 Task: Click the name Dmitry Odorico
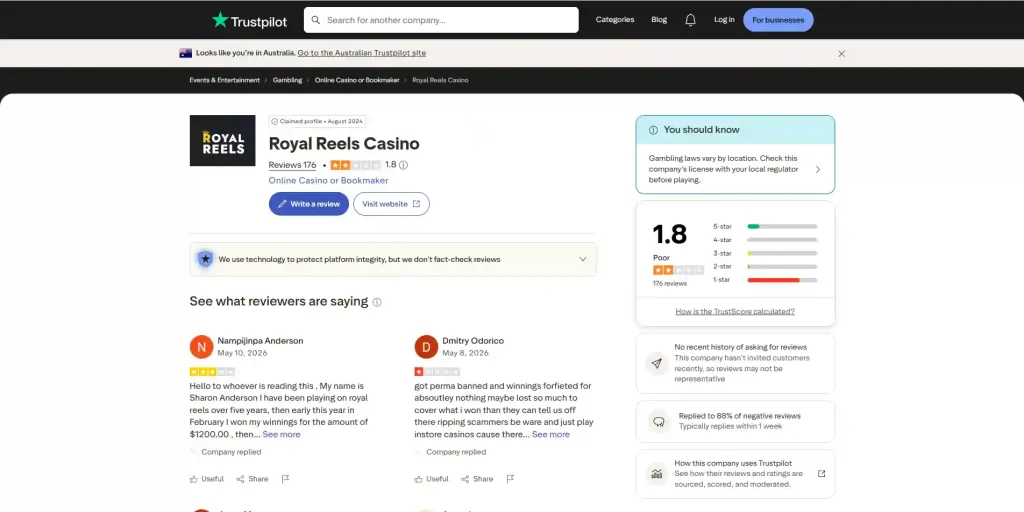[473, 341]
